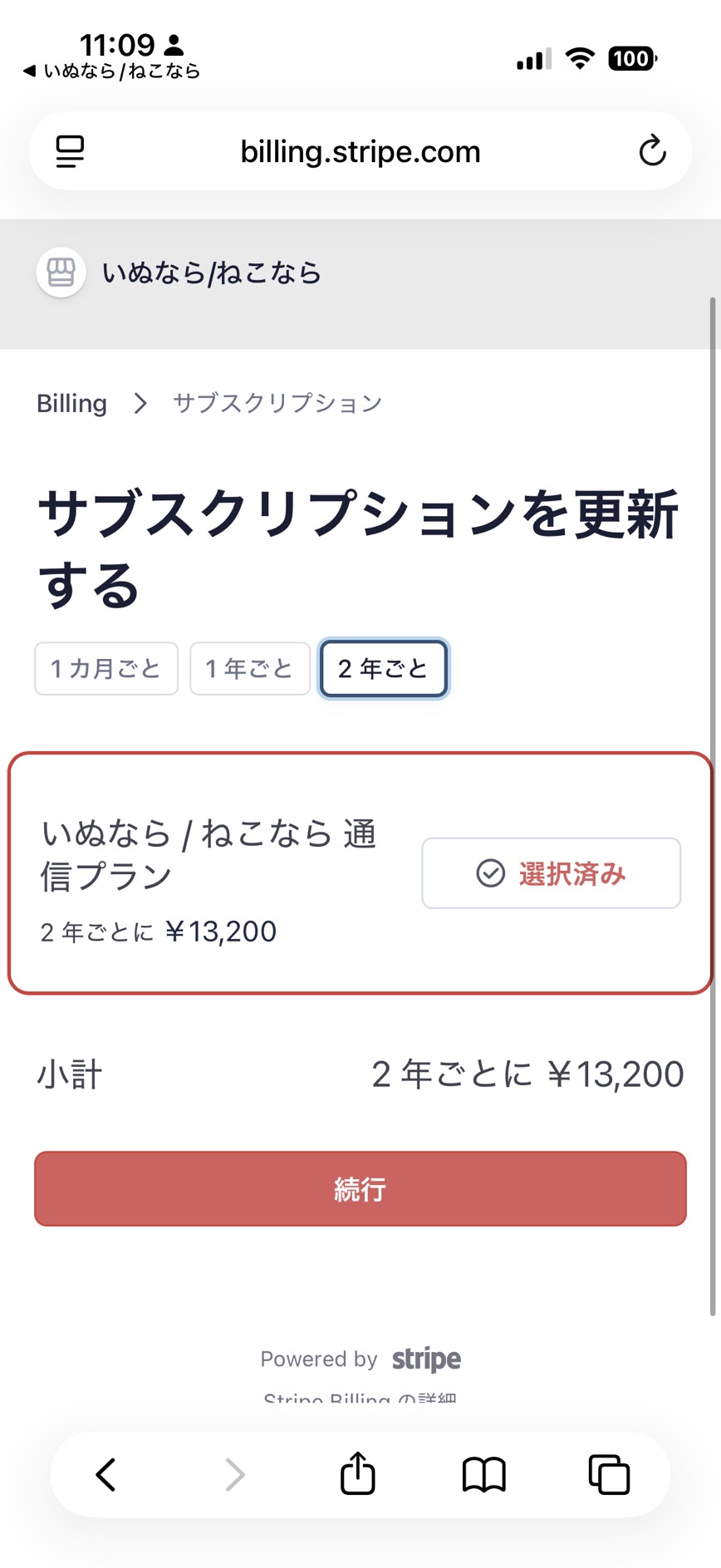Open the Stripe Billing の詳細 link

tap(360, 1398)
